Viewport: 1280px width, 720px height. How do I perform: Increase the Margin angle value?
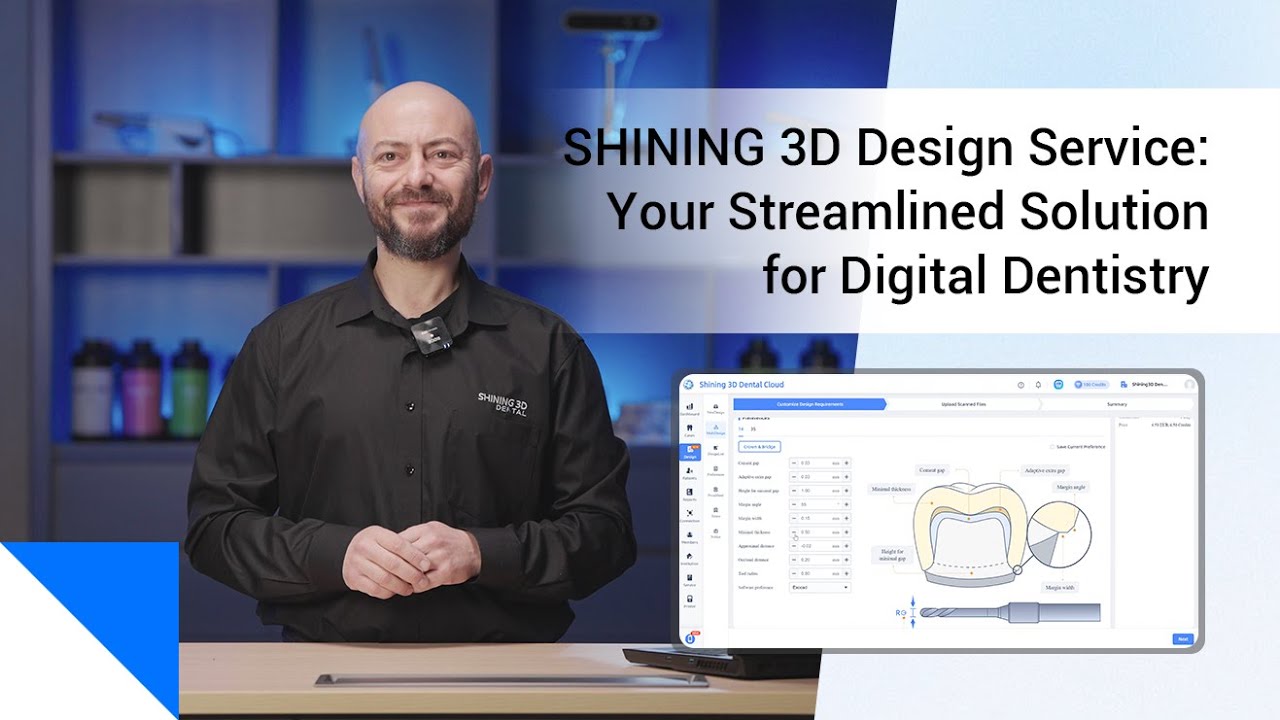(846, 504)
